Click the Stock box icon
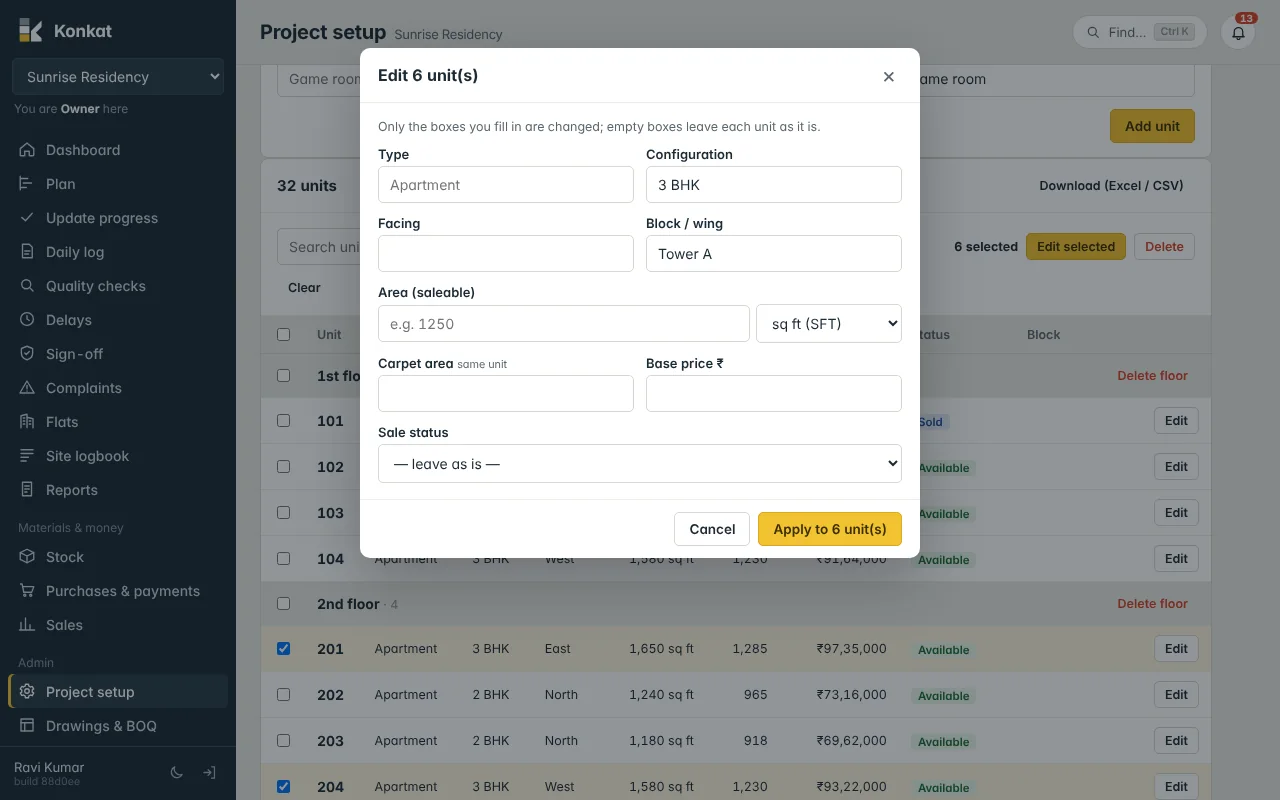 pos(27,557)
